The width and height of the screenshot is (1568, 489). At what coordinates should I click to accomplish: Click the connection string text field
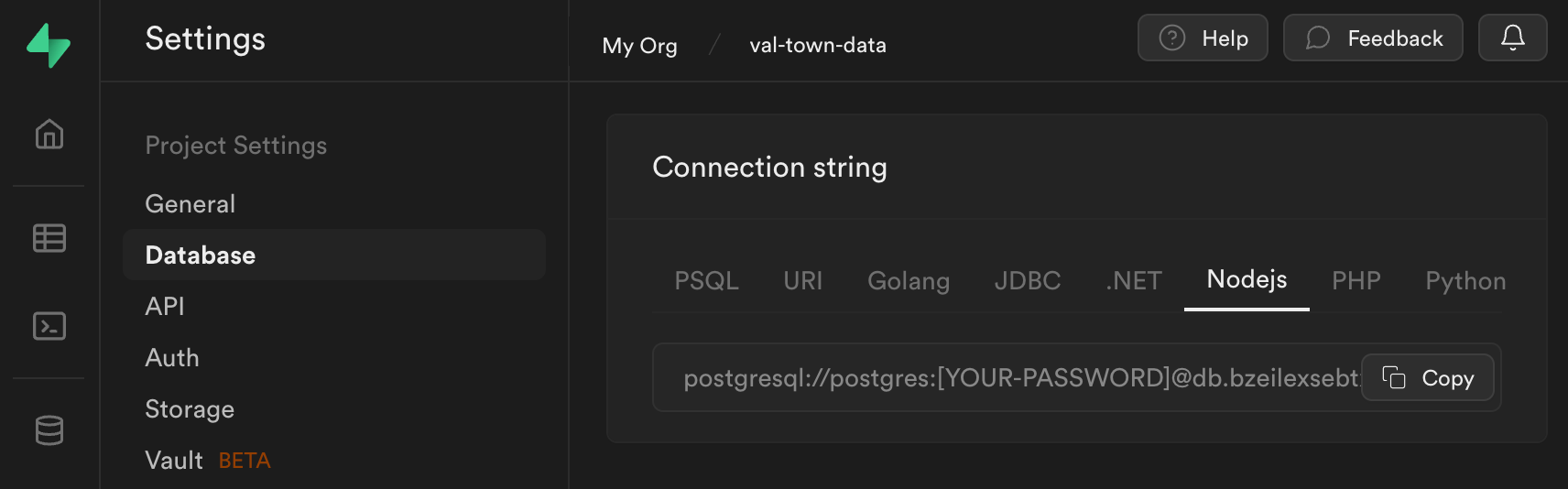[x=1007, y=377]
